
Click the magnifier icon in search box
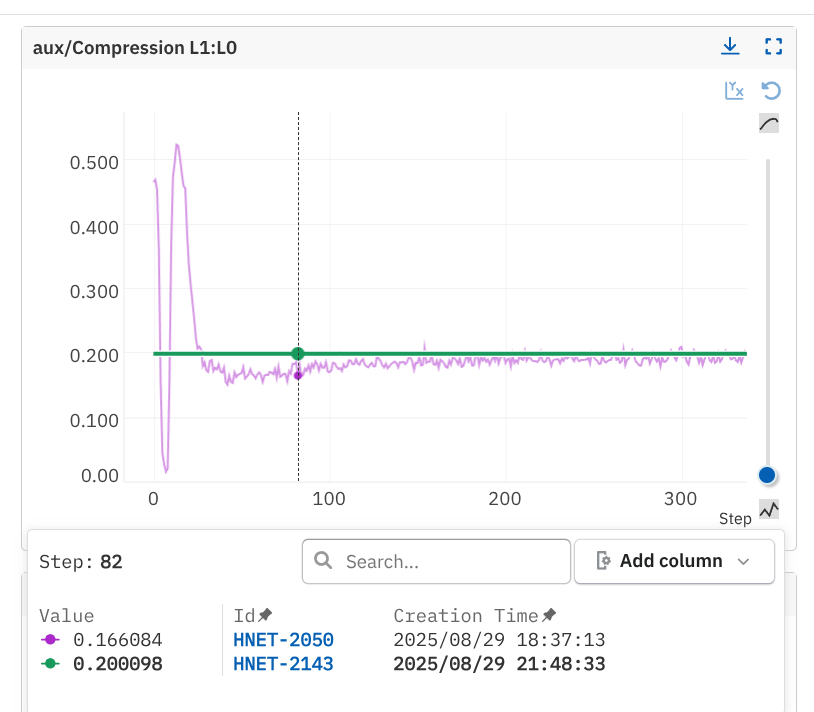pyautogui.click(x=323, y=560)
